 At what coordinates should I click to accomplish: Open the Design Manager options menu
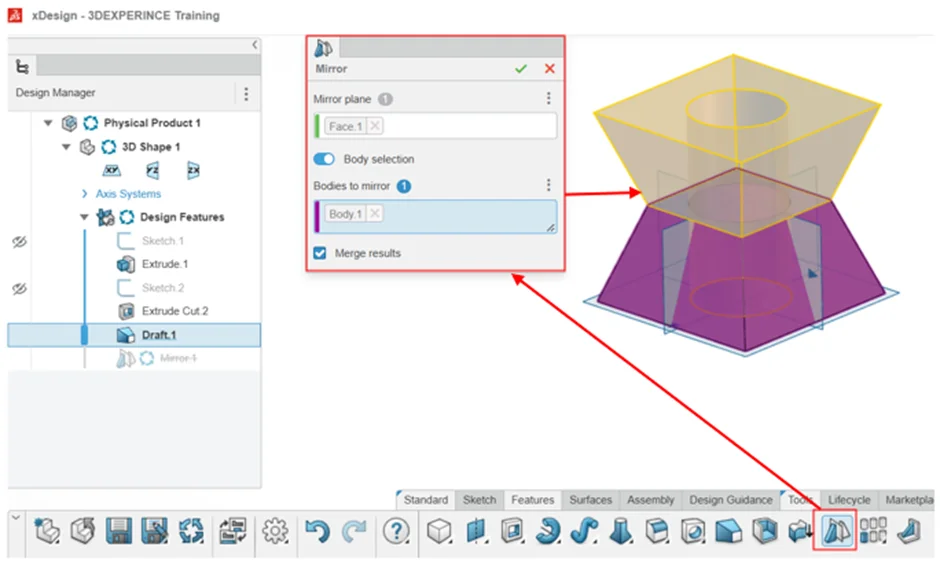pos(246,93)
